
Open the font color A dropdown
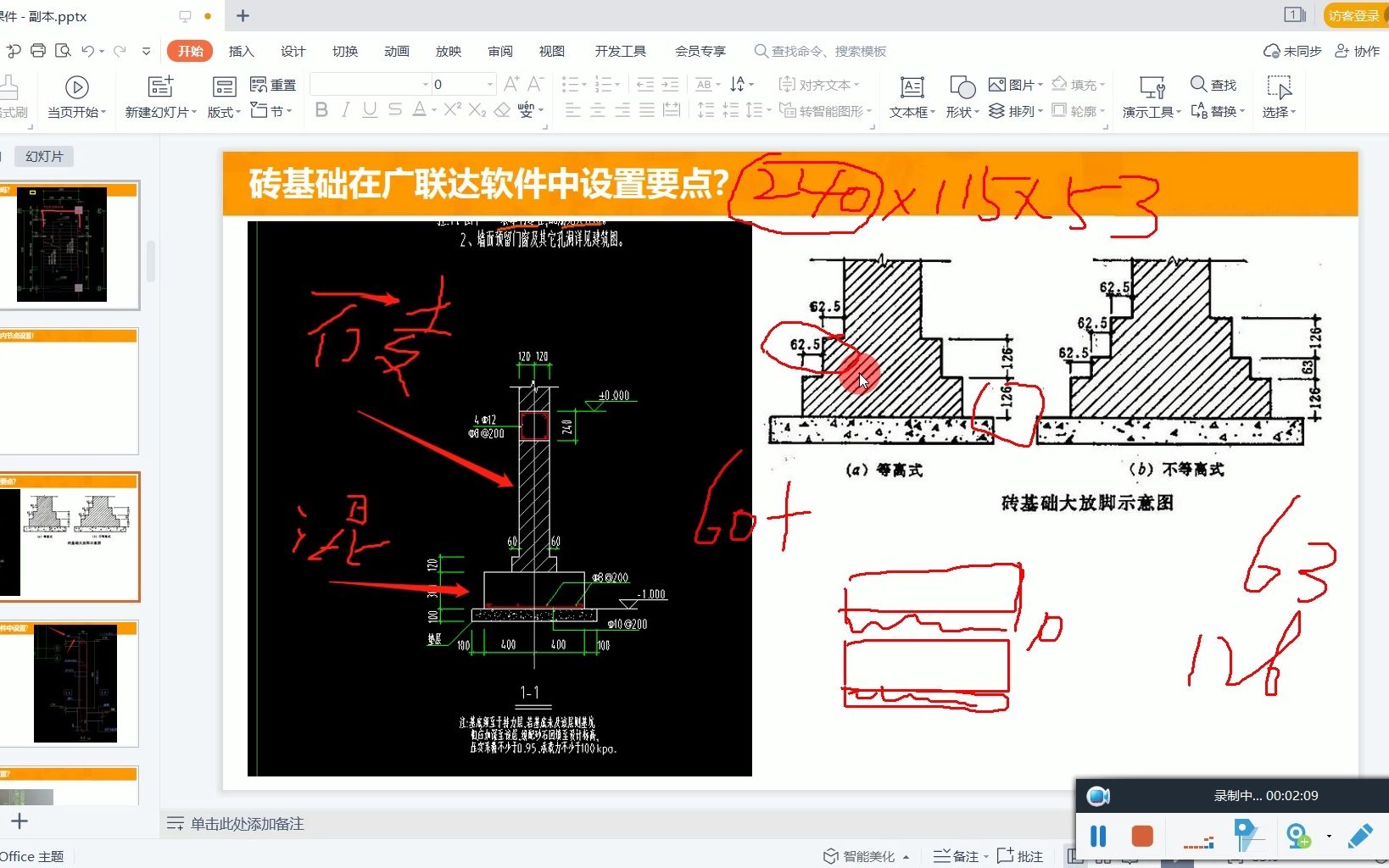coord(433,110)
